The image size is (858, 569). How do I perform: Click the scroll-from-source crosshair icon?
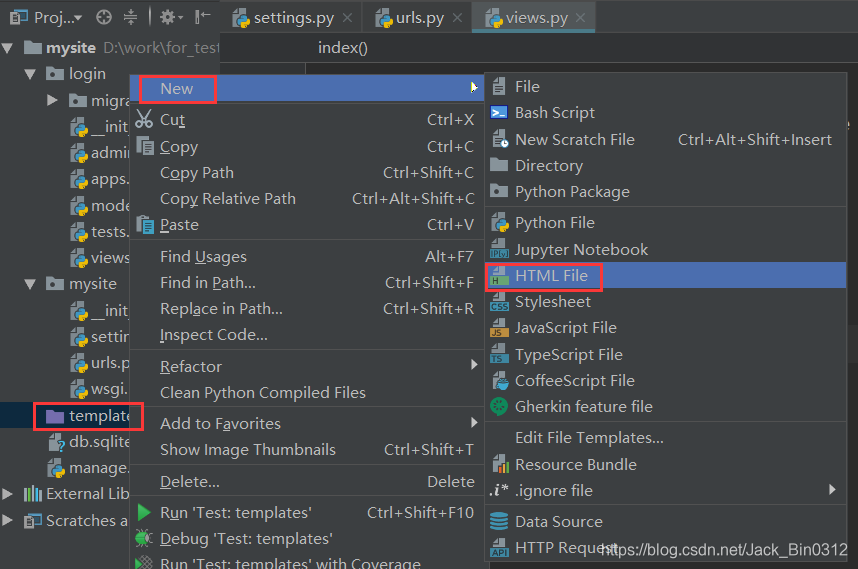pos(104,18)
